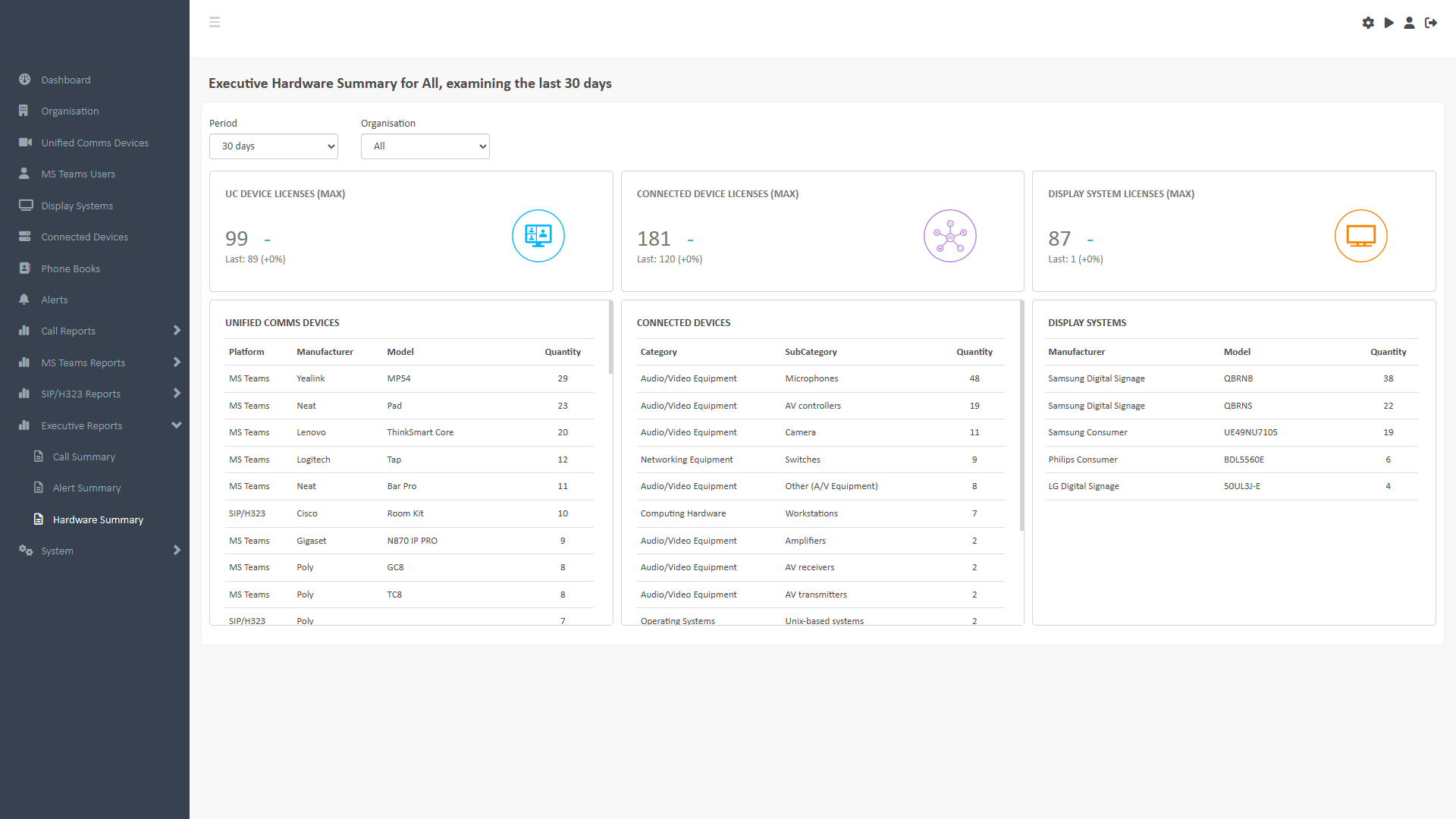Viewport: 1456px width, 819px height.
Task: Click the logout icon
Action: (1431, 23)
